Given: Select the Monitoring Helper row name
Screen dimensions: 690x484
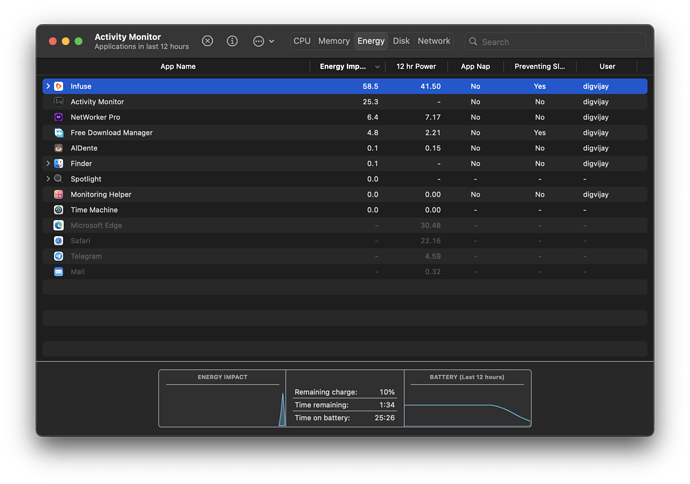Looking at the screenshot, I should (x=101, y=194).
